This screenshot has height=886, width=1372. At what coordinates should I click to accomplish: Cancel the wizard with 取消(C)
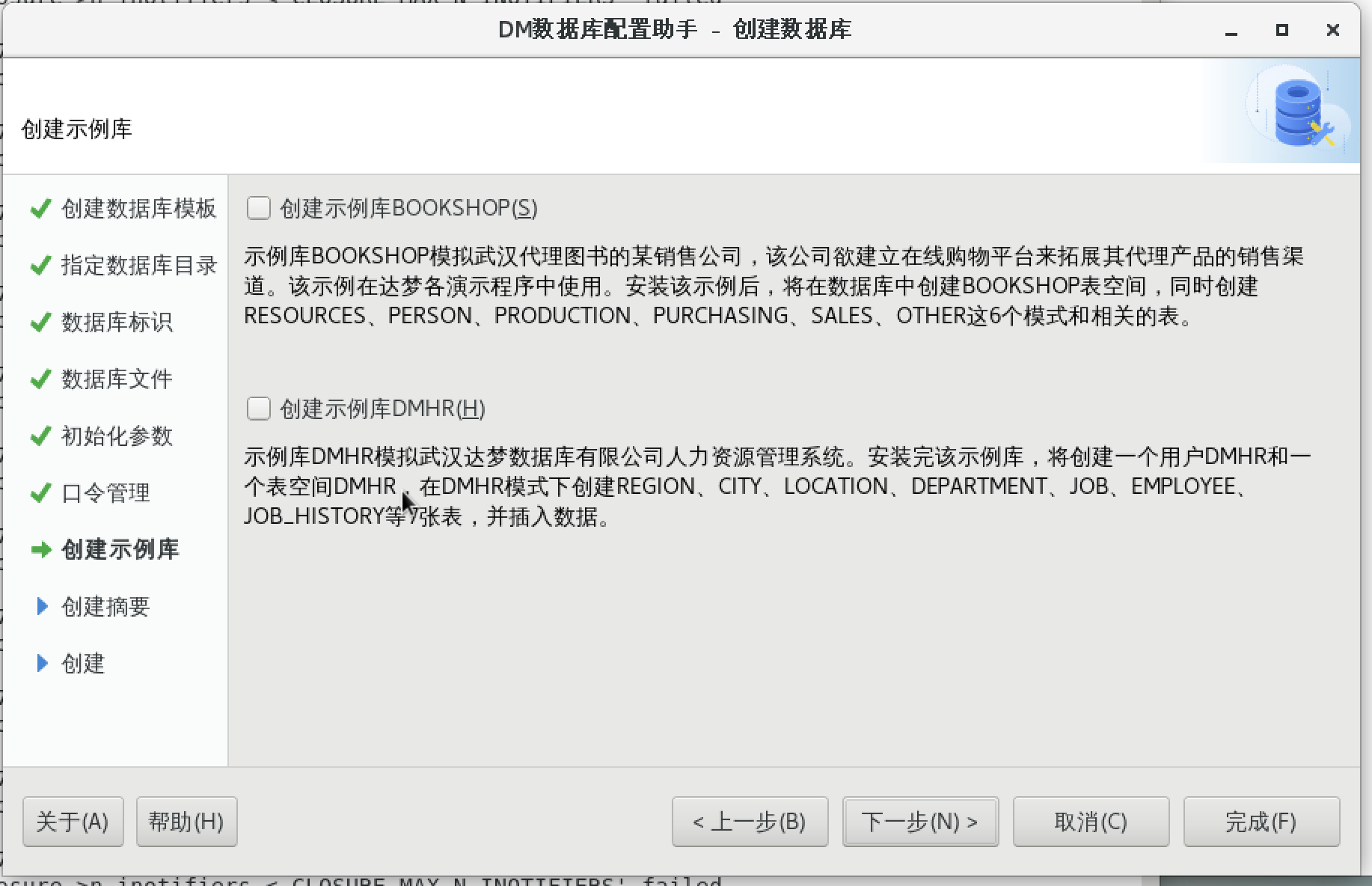tap(1091, 822)
